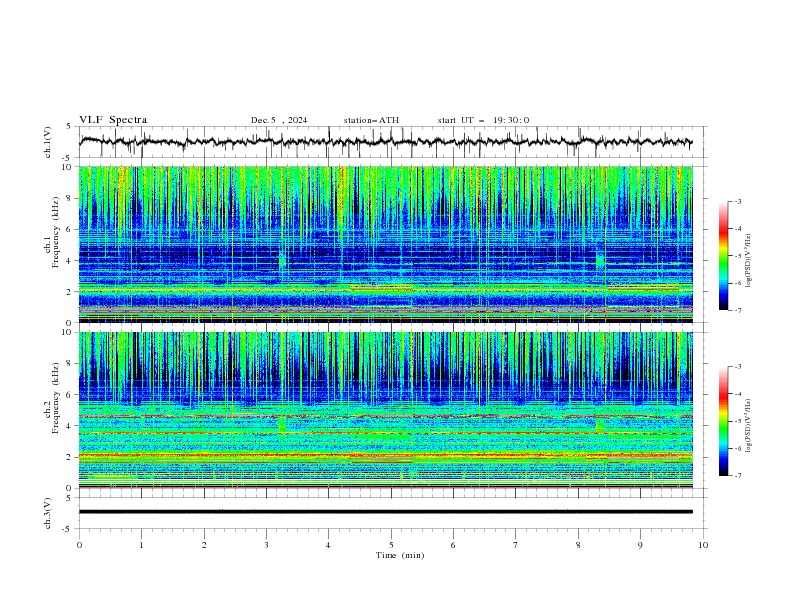Click time axis tick label "6"
The height and width of the screenshot is (612, 792).
point(453,545)
